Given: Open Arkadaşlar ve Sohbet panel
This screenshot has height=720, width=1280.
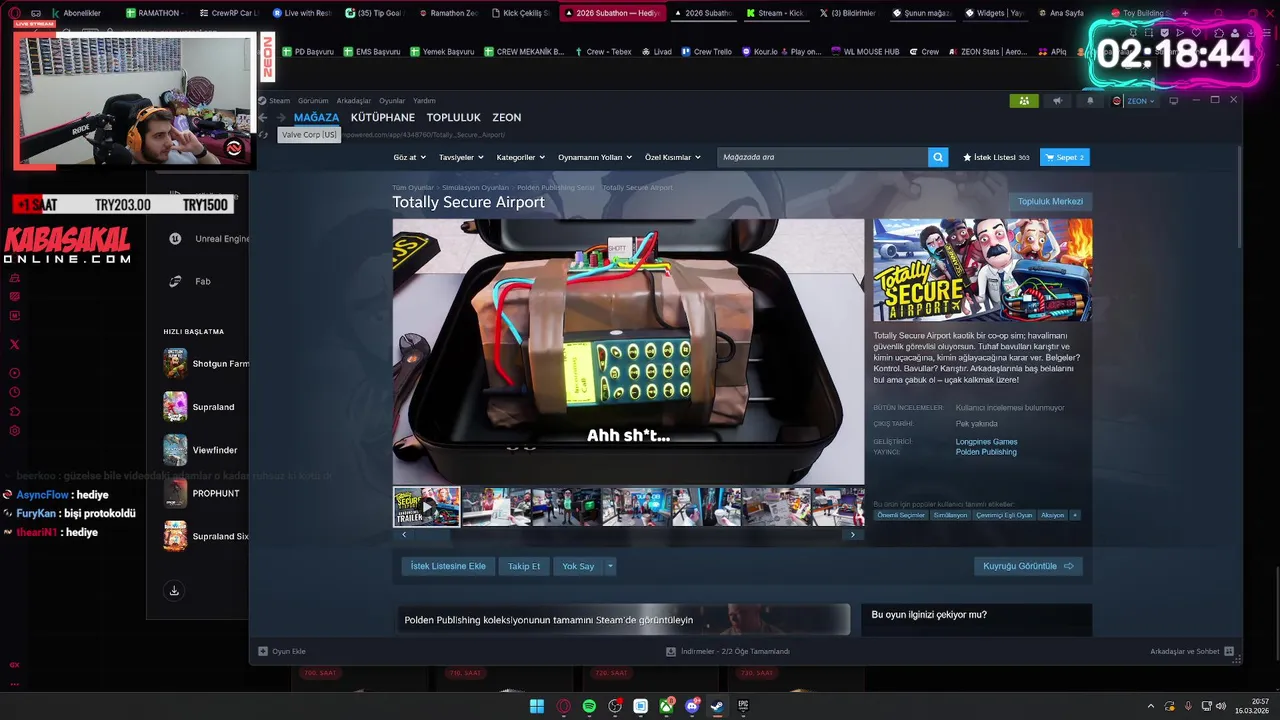Looking at the screenshot, I should pos(1192,651).
